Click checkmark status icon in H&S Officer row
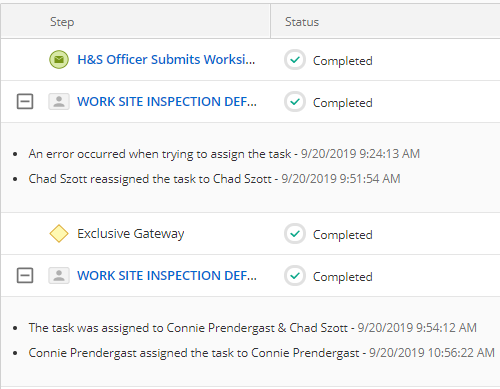 pyautogui.click(x=295, y=60)
